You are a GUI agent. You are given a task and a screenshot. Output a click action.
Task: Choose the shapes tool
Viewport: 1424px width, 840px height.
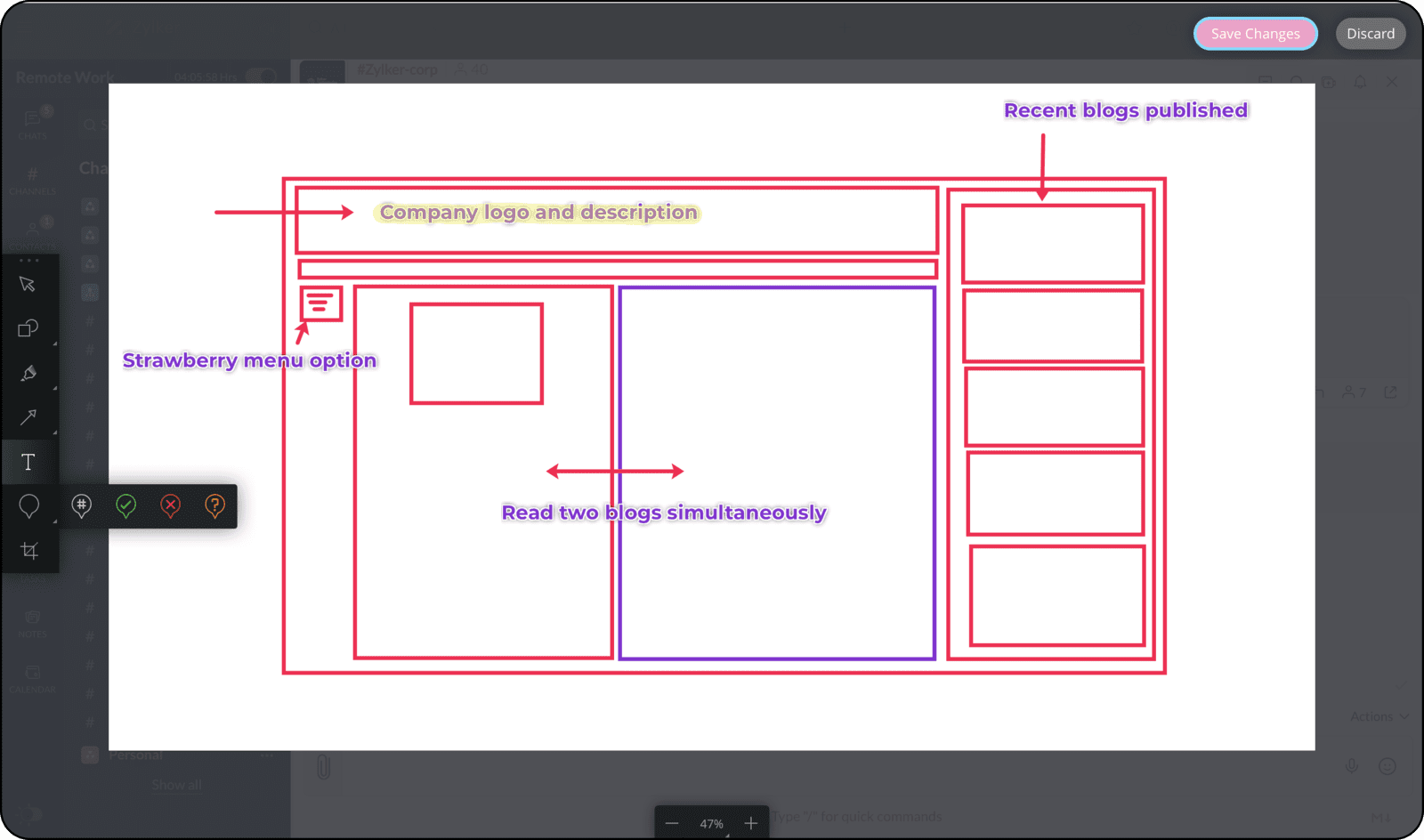28,328
